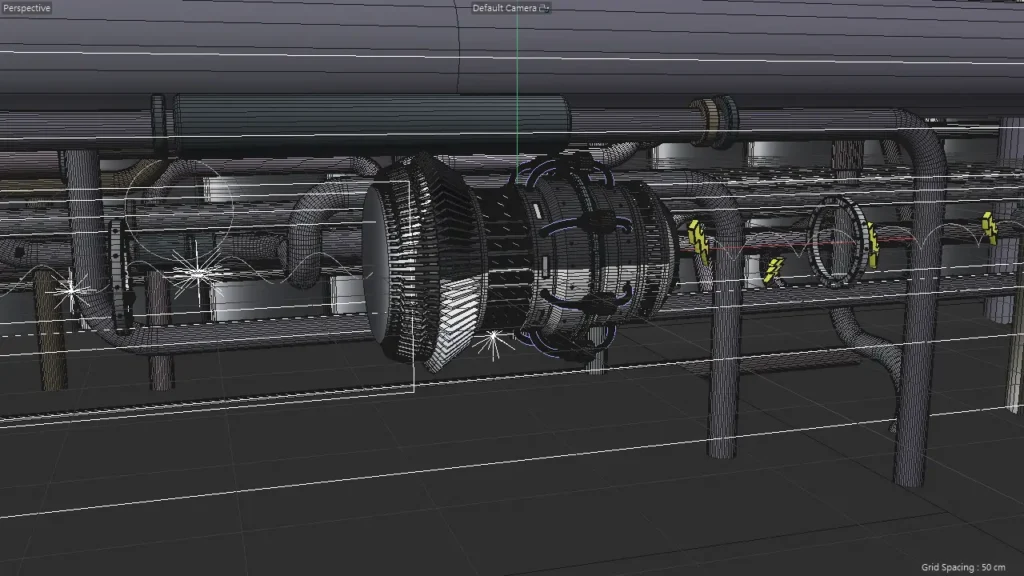The image size is (1024, 576).
Task: Click the empty ground grid below the engine
Action: click(x=500, y=480)
